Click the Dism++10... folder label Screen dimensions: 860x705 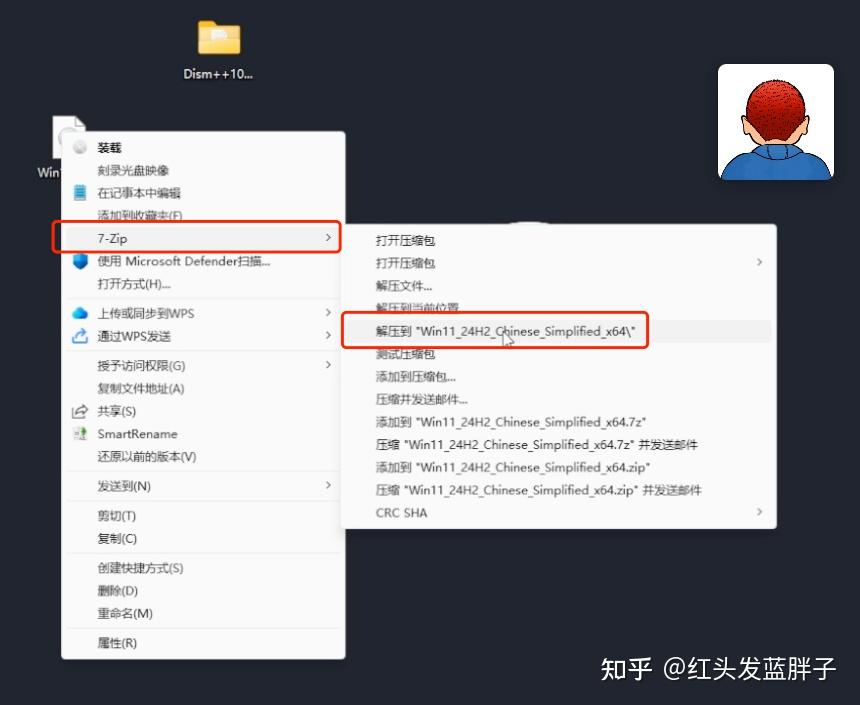pos(218,74)
